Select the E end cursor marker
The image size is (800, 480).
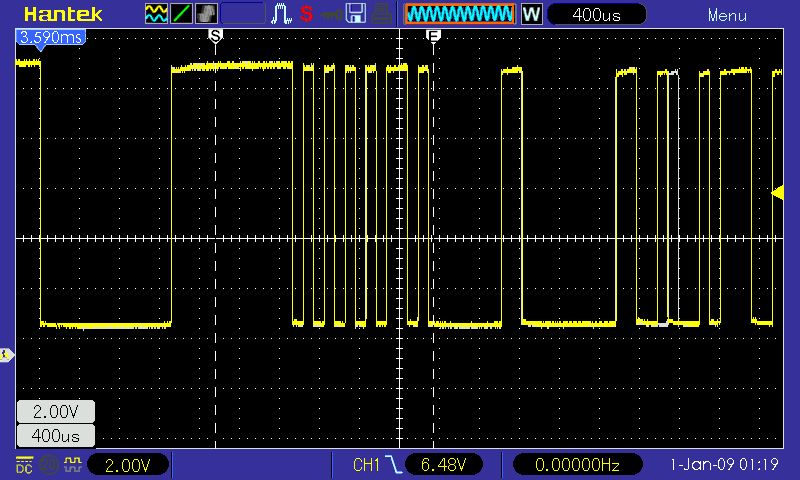click(x=433, y=36)
